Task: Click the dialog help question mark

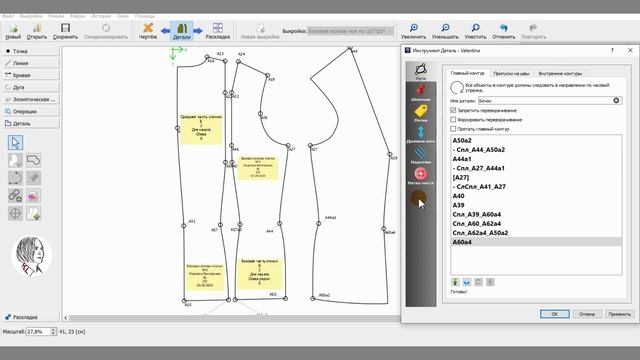Action: point(612,50)
